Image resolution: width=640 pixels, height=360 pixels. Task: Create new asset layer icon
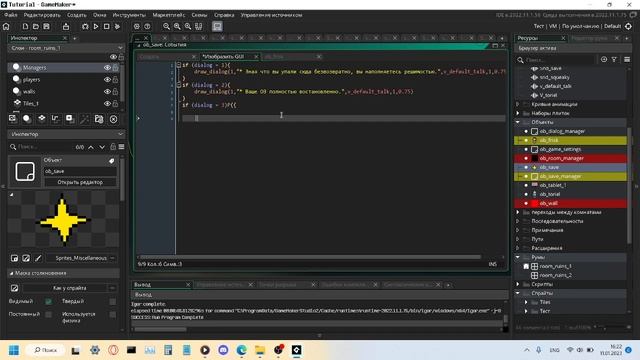(x=70, y=119)
